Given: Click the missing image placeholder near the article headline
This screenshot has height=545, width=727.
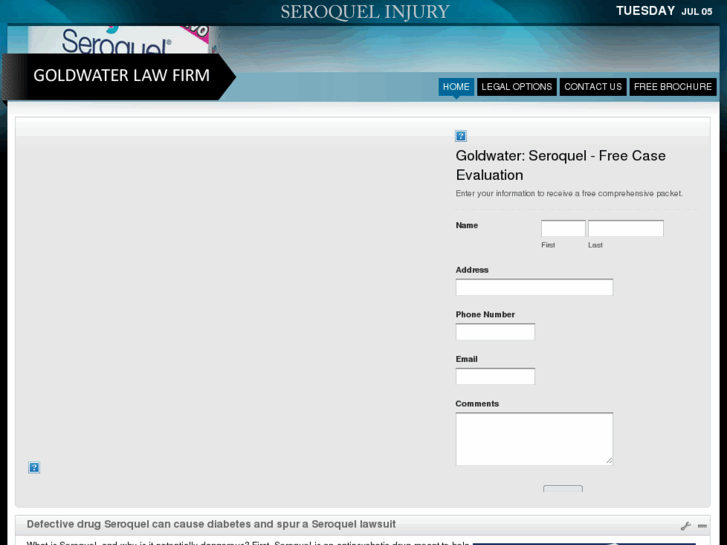Looking at the screenshot, I should tap(34, 467).
